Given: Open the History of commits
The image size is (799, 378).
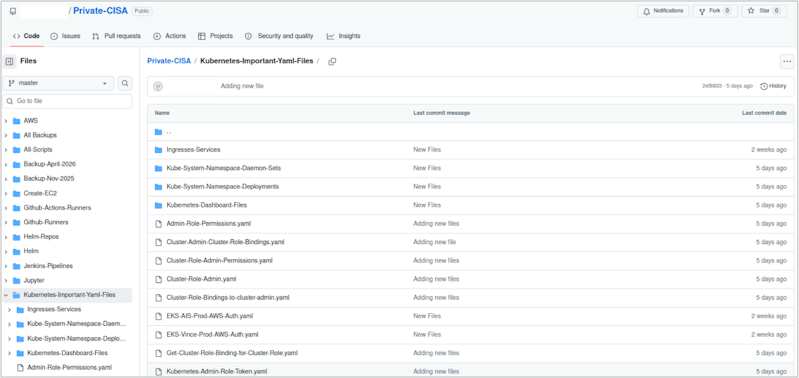Looking at the screenshot, I should pyautogui.click(x=773, y=86).
